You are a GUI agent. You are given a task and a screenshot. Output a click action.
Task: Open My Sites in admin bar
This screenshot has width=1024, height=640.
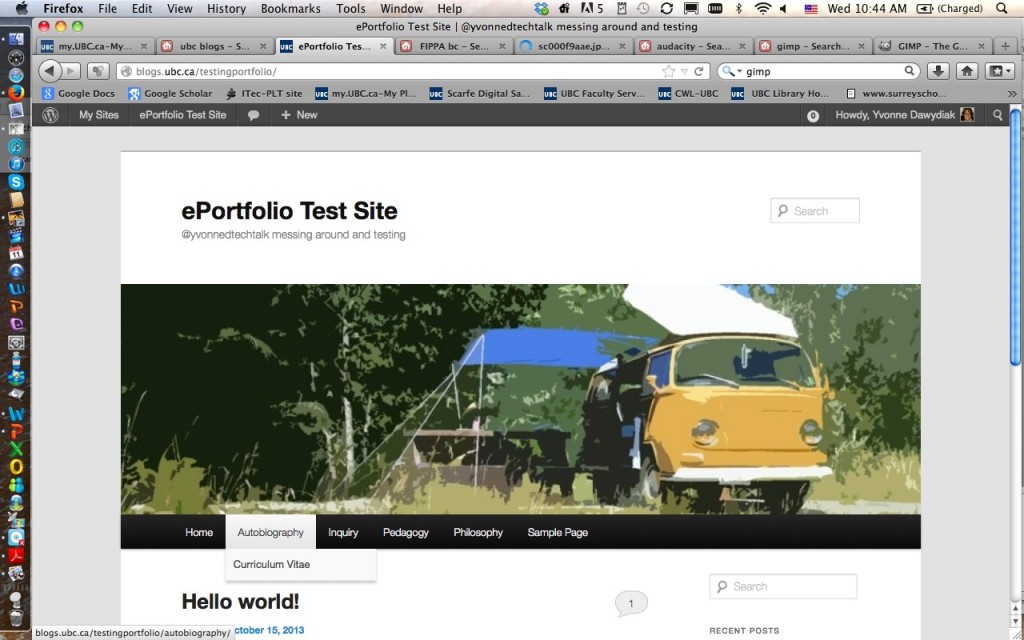pyautogui.click(x=99, y=115)
